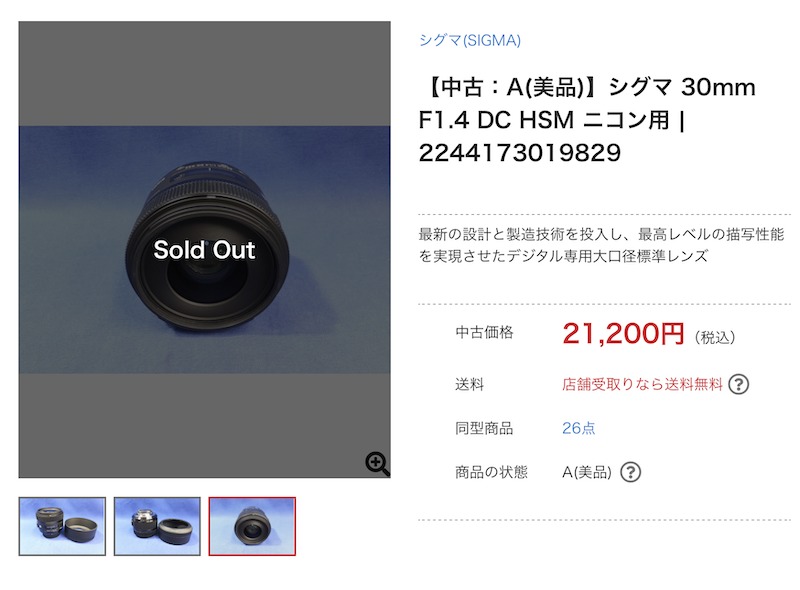The width and height of the screenshot is (800, 590).
Task: Click the magnifier zoom icon on product image
Action: [x=377, y=463]
